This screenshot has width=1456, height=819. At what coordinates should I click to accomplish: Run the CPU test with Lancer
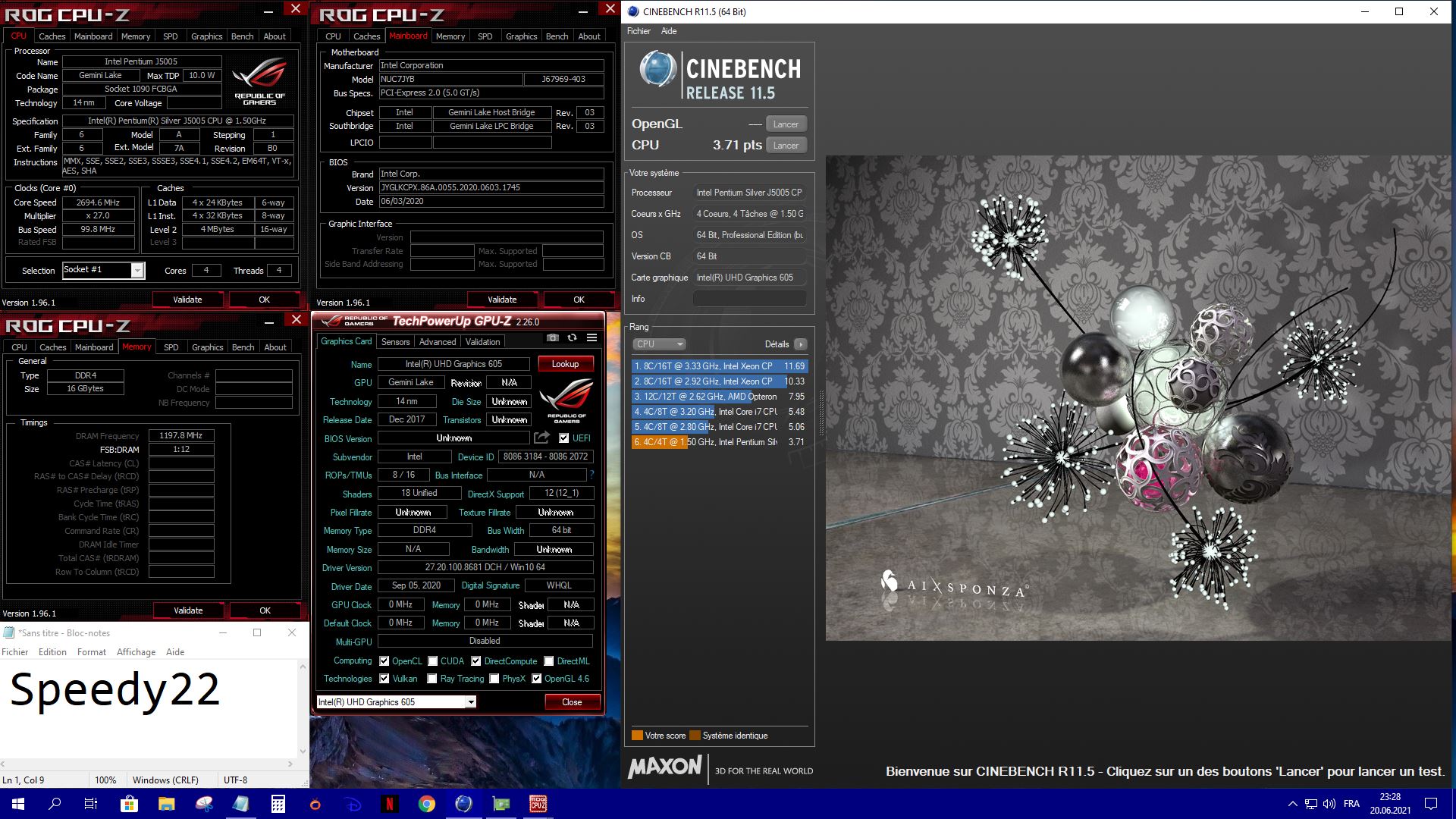(x=786, y=146)
